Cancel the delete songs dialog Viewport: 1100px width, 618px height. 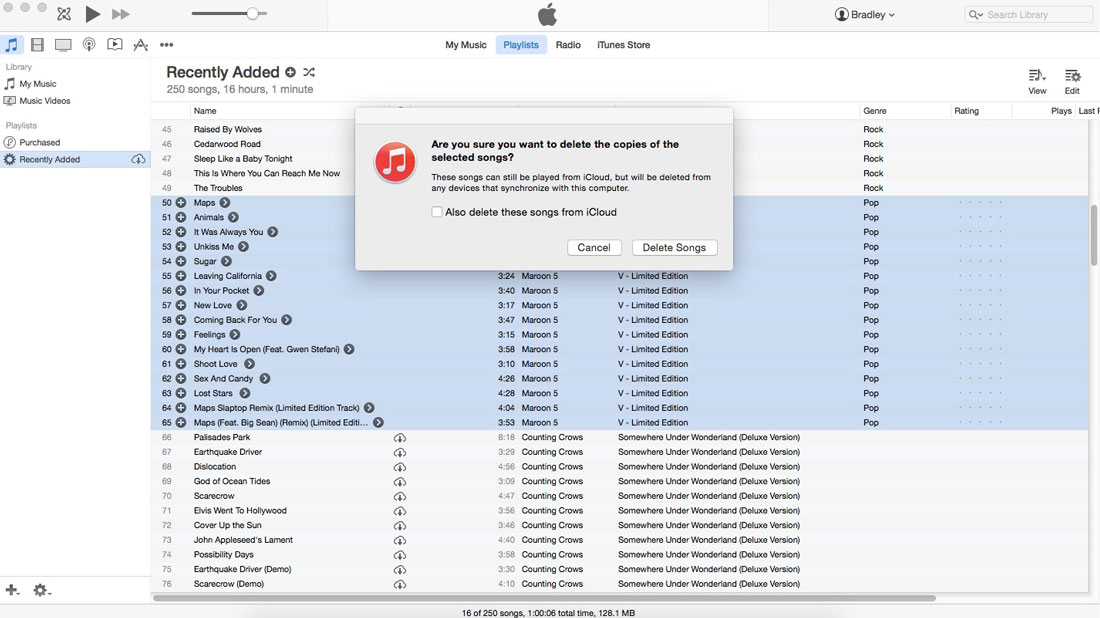[x=593, y=248]
